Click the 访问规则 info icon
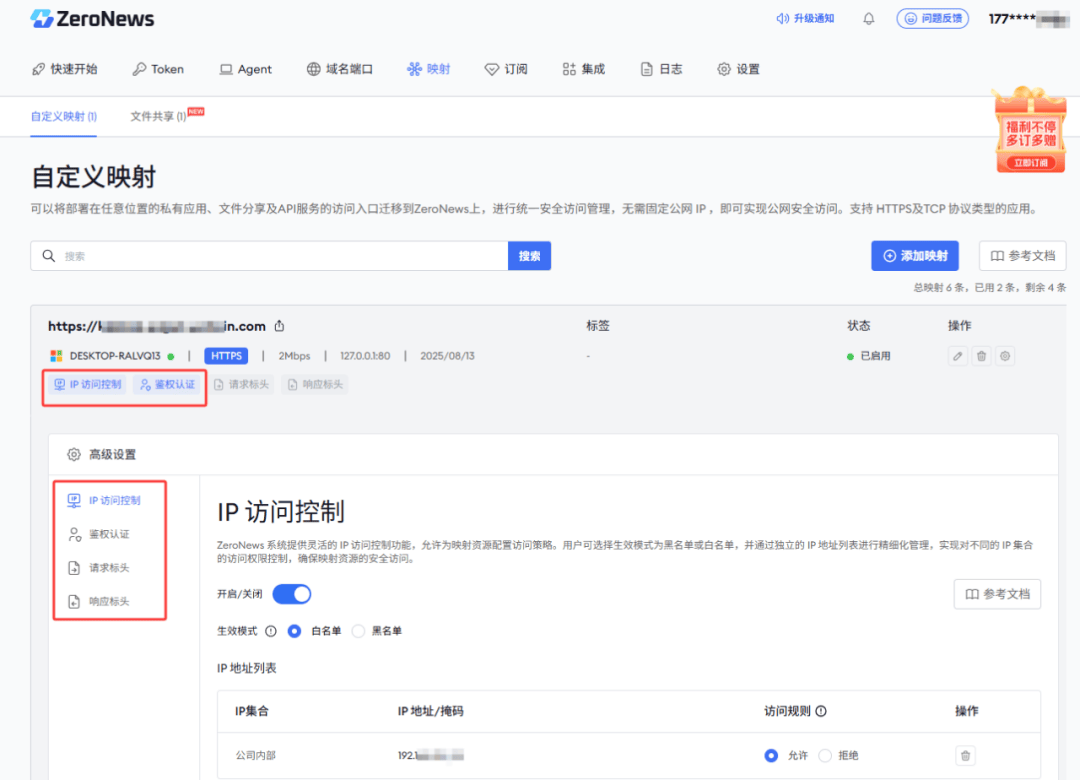Viewport: 1080px width, 780px height. tap(821, 711)
